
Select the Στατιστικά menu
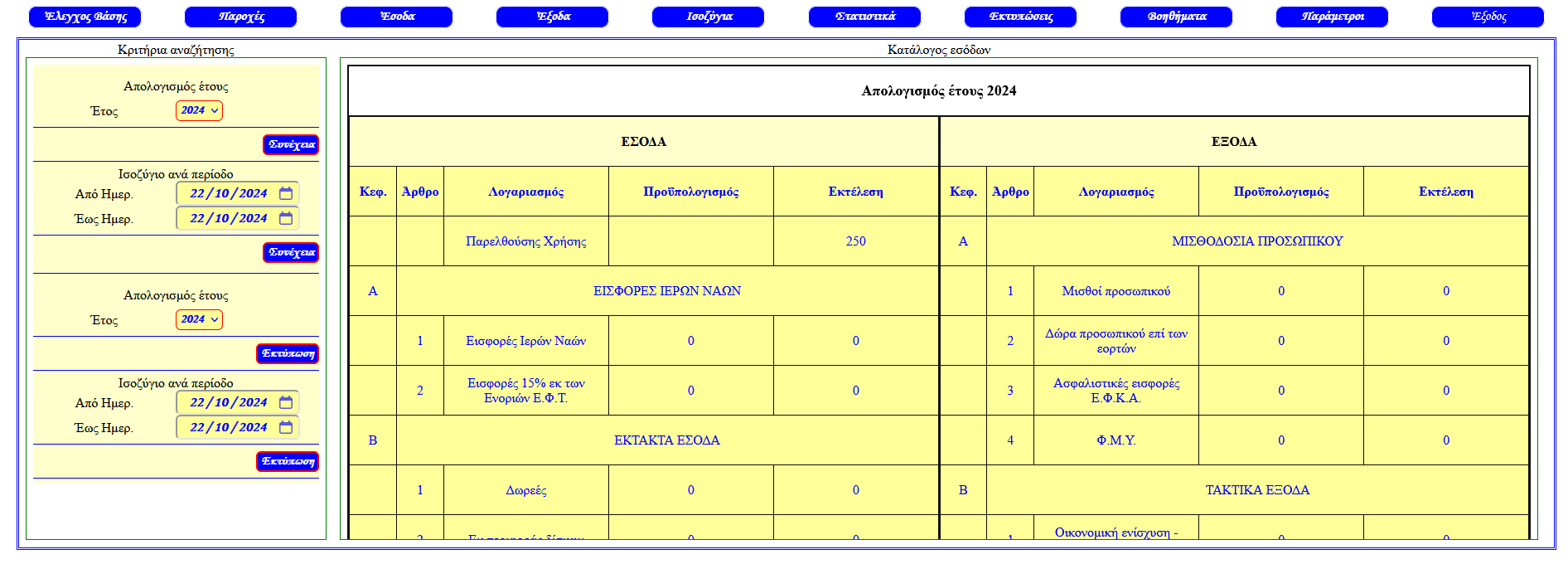point(864,17)
